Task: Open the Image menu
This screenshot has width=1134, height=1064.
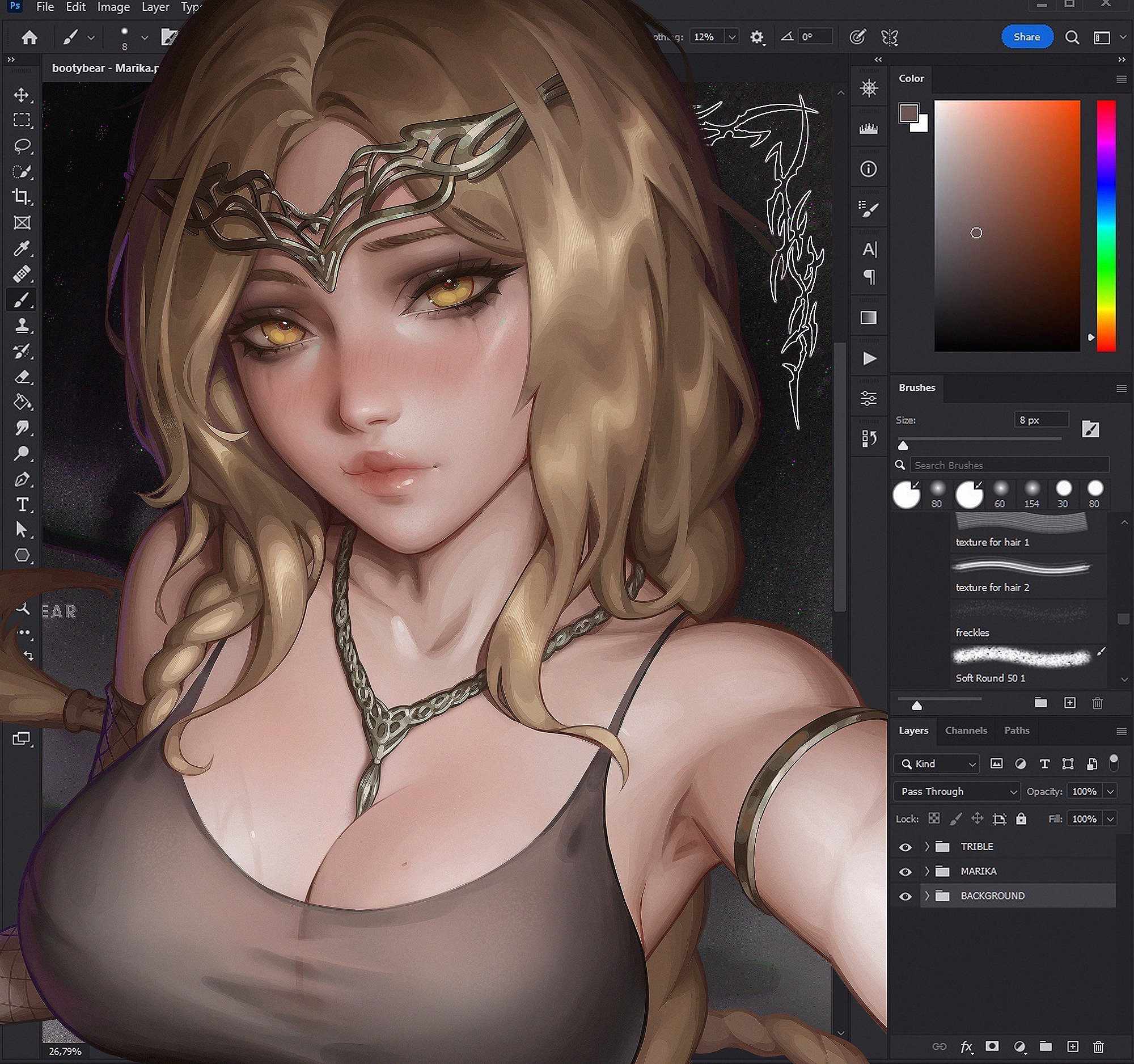Action: point(113,7)
